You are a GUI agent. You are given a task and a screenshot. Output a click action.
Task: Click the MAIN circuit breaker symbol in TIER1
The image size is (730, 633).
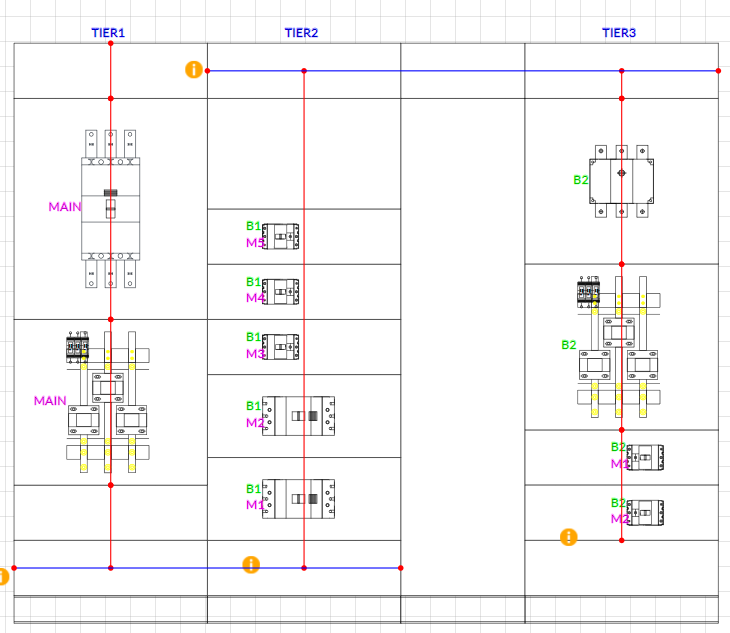tap(110, 208)
